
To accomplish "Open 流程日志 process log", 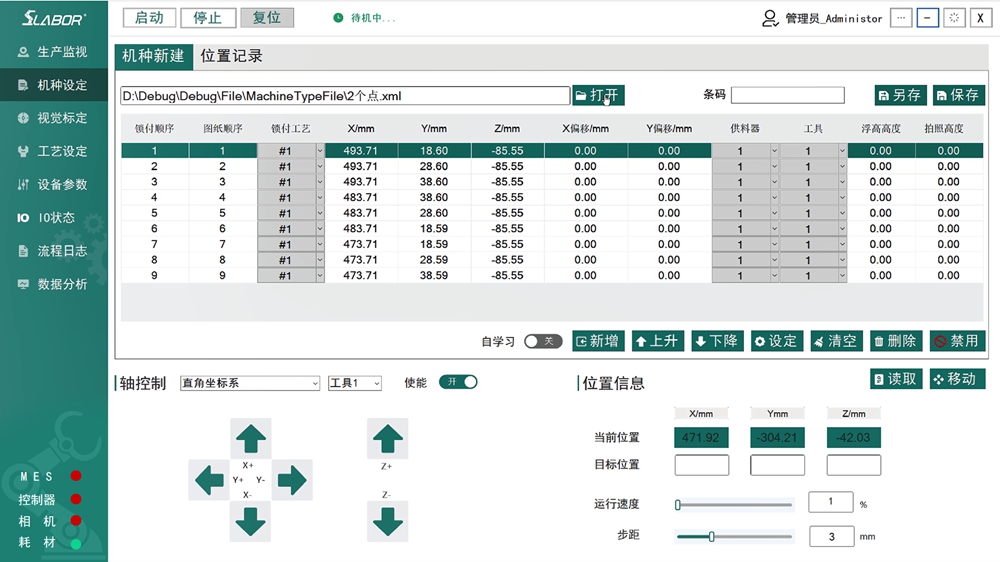I will tap(54, 251).
